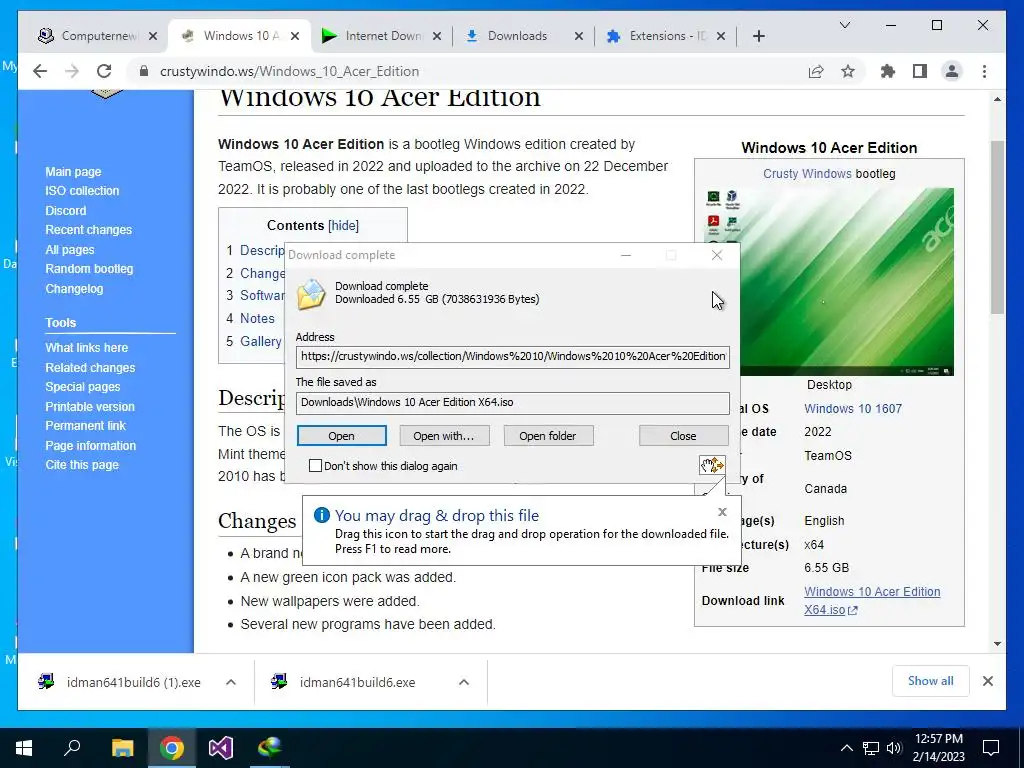This screenshot has height=768, width=1024.
Task: Jump to Gallery in contents
Action: tap(261, 341)
